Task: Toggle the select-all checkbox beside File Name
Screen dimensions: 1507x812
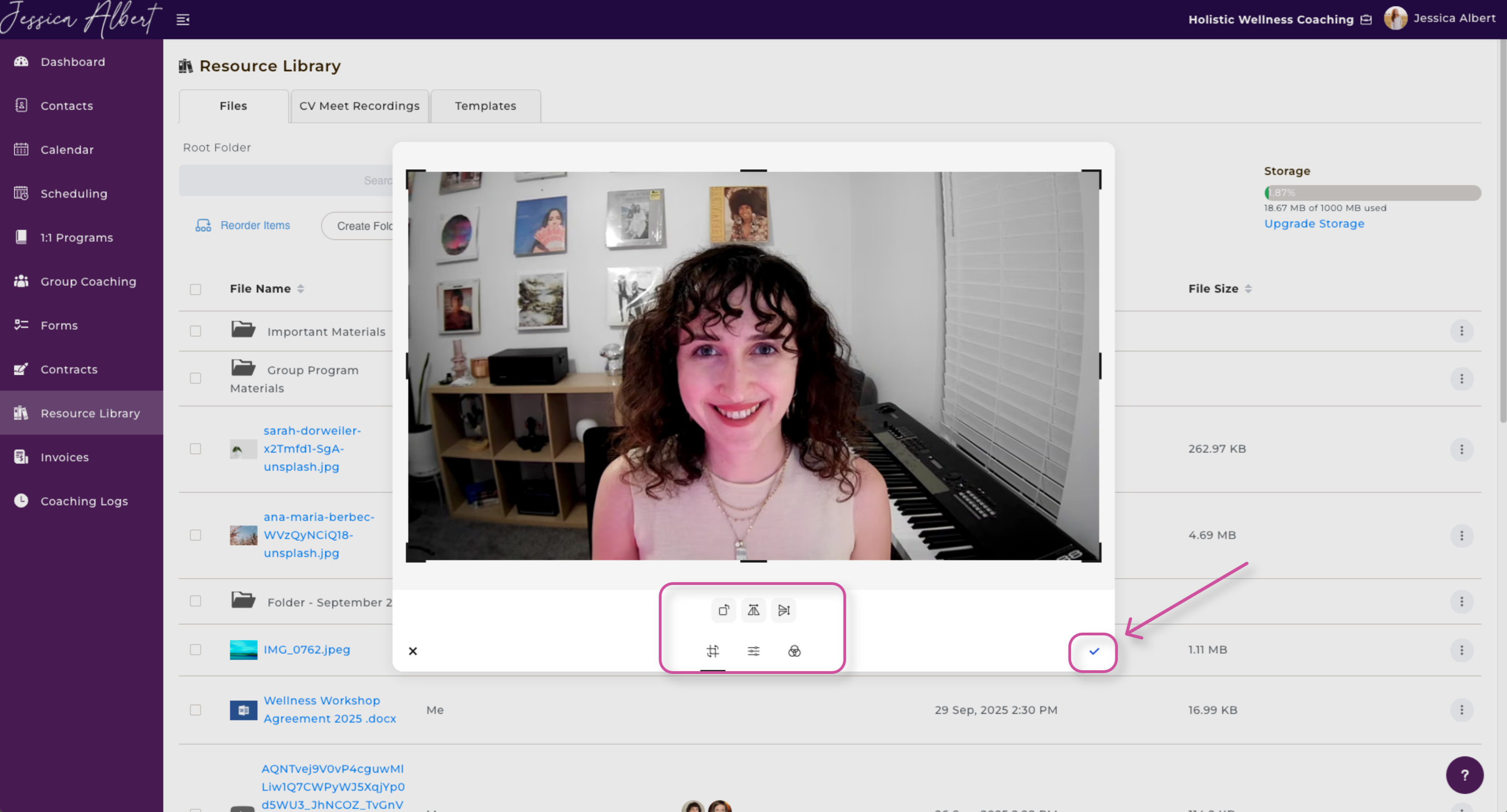Action: tap(196, 289)
